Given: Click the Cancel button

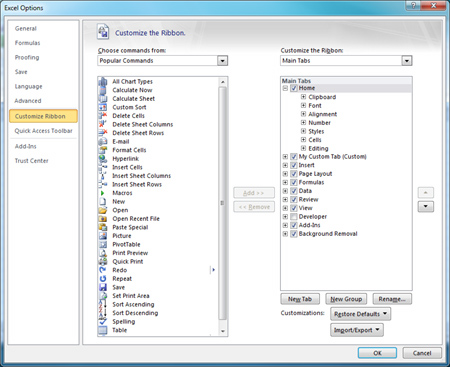Looking at the screenshot, I should click(422, 353).
